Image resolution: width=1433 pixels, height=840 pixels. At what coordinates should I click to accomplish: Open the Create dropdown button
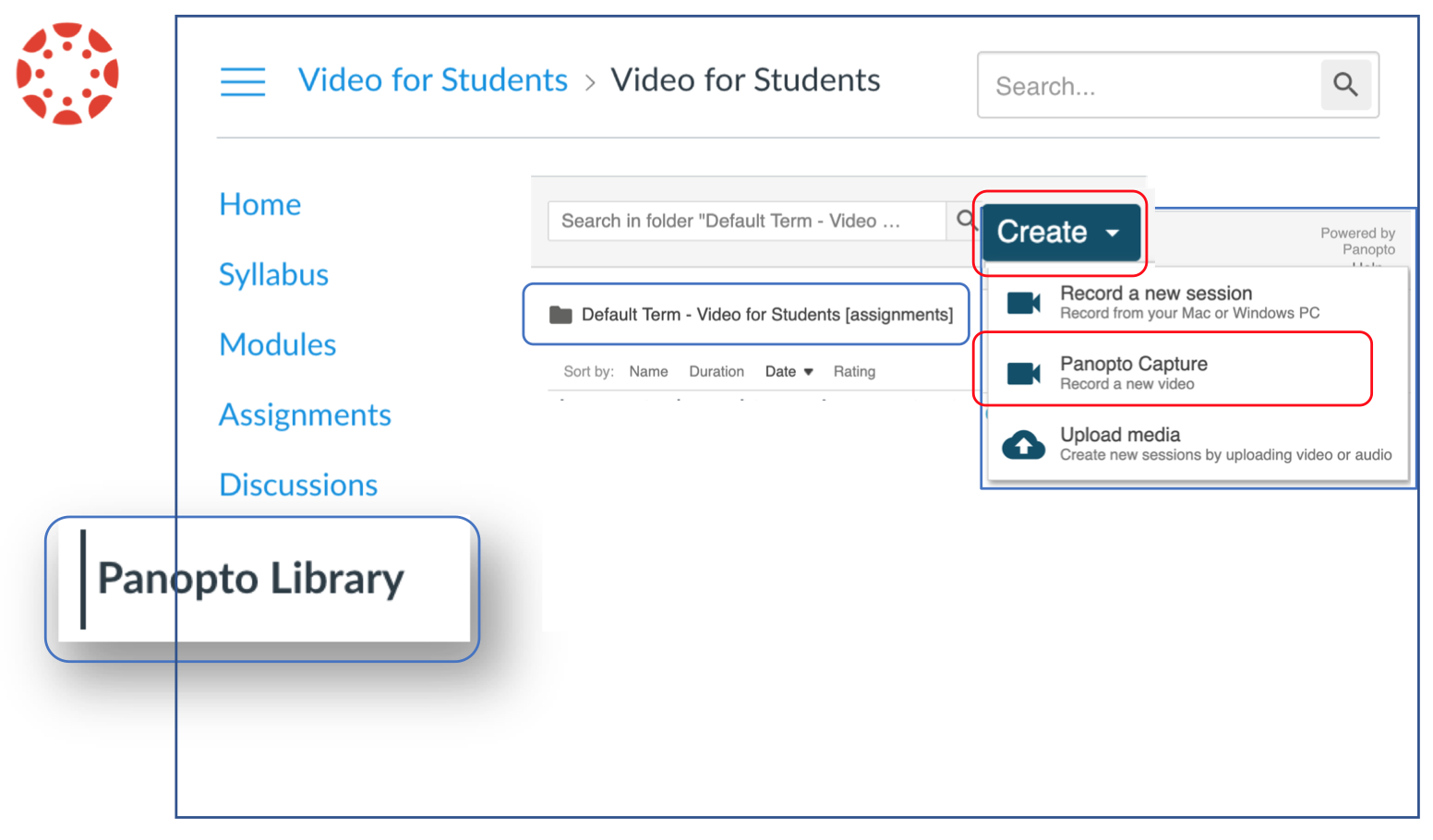pyautogui.click(x=1060, y=232)
